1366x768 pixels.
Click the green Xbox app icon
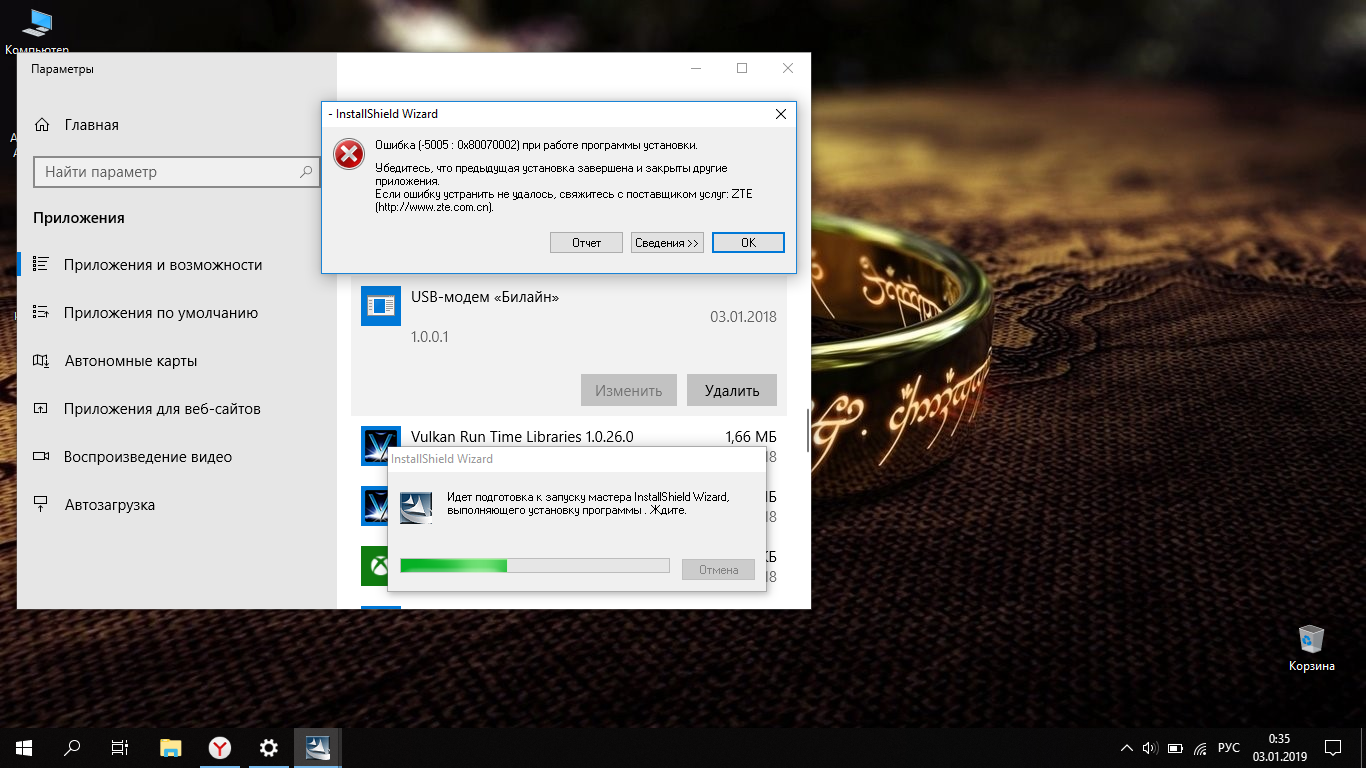[x=374, y=566]
